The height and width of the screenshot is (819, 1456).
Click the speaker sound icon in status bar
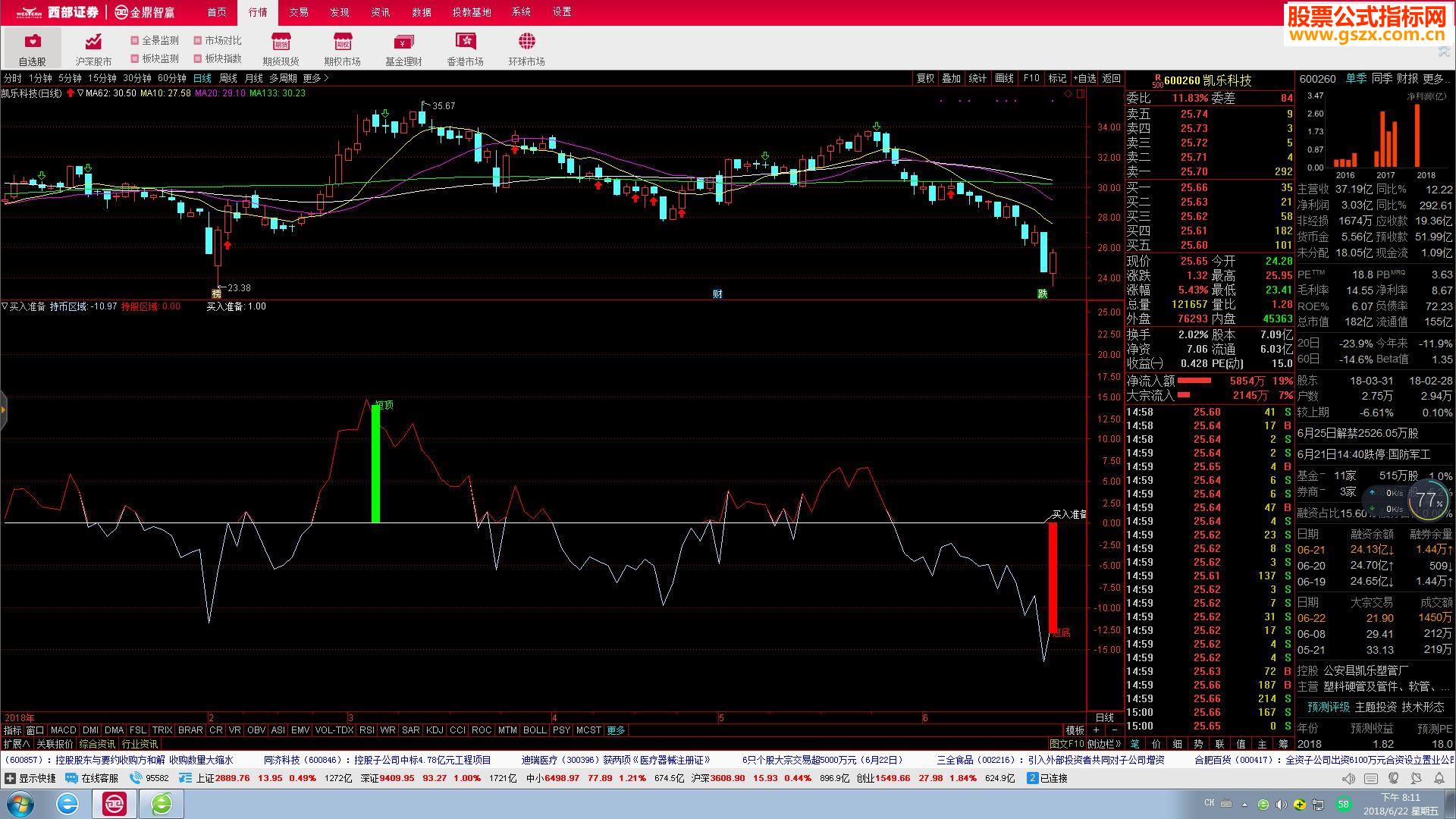1348,778
